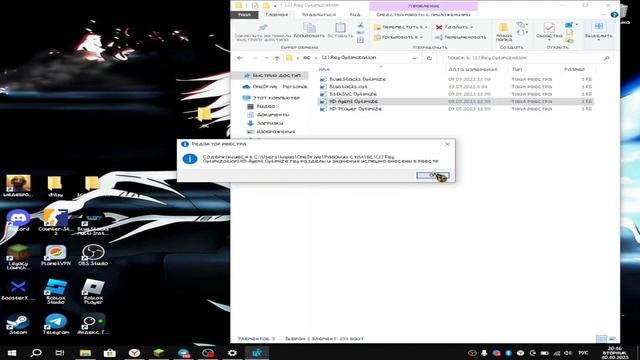The width and height of the screenshot is (640, 360).
Task: Open Microsoft Store from the taskbar
Action: pyautogui.click(x=110, y=353)
